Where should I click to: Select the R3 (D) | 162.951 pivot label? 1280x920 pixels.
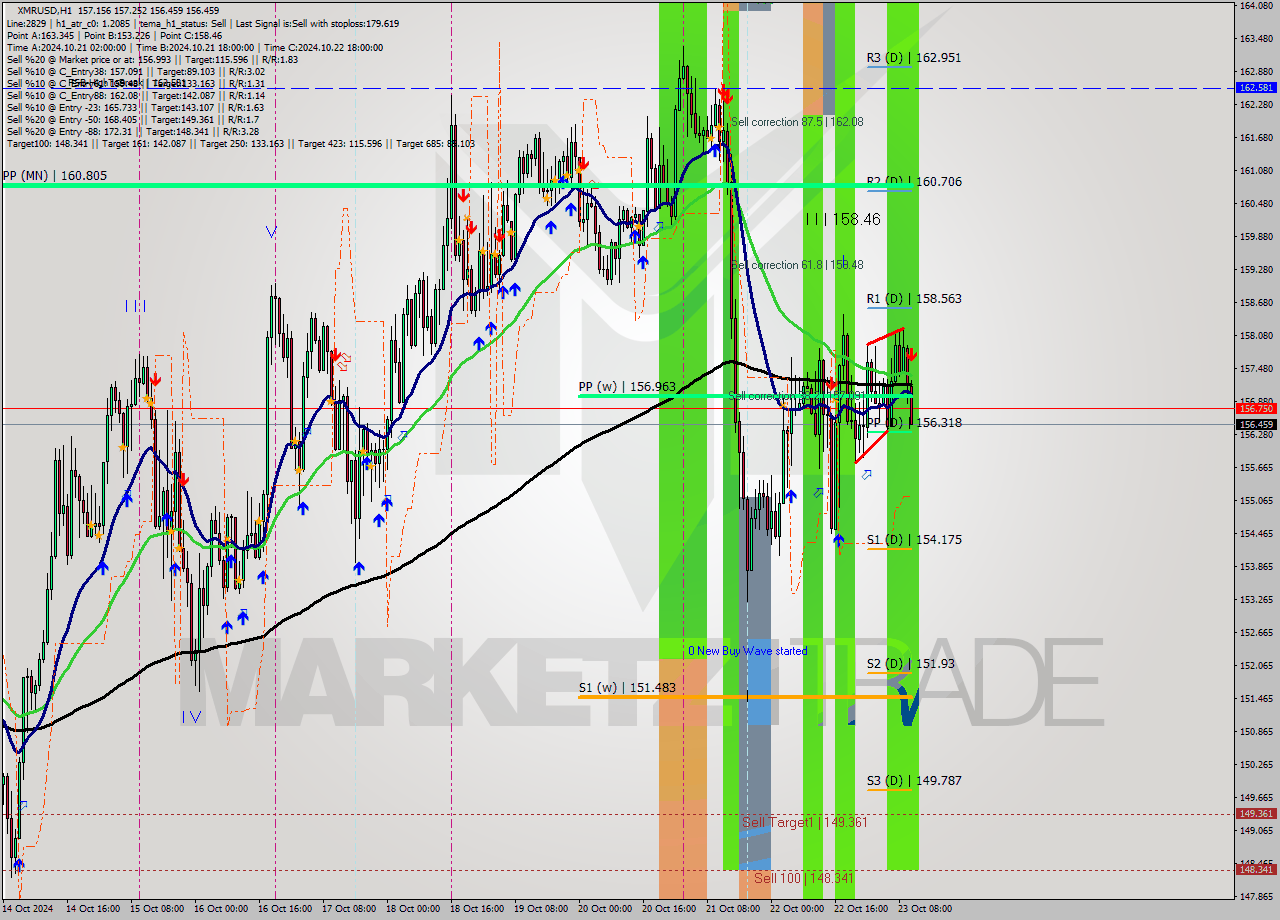coord(913,58)
